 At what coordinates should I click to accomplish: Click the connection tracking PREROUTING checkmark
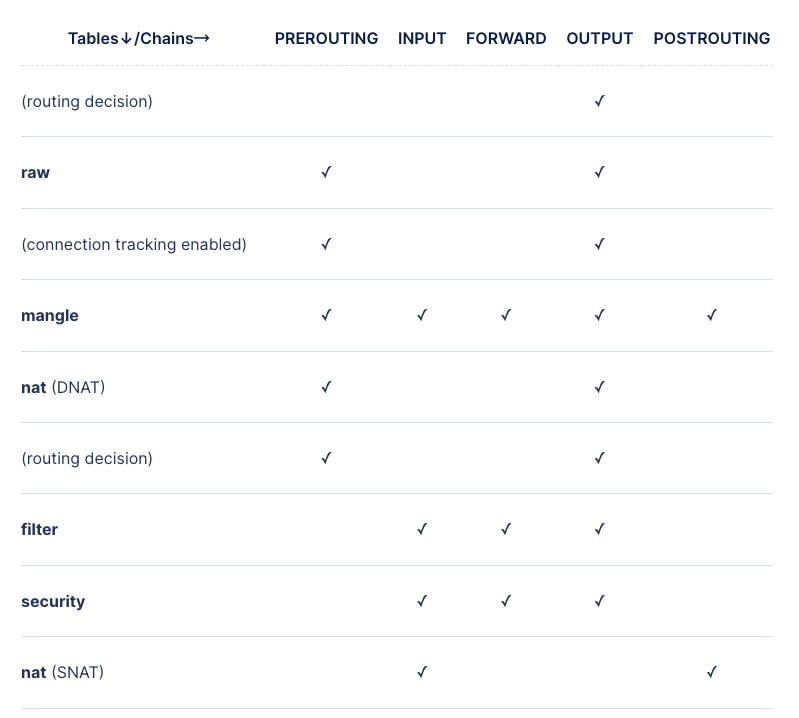(x=326, y=244)
